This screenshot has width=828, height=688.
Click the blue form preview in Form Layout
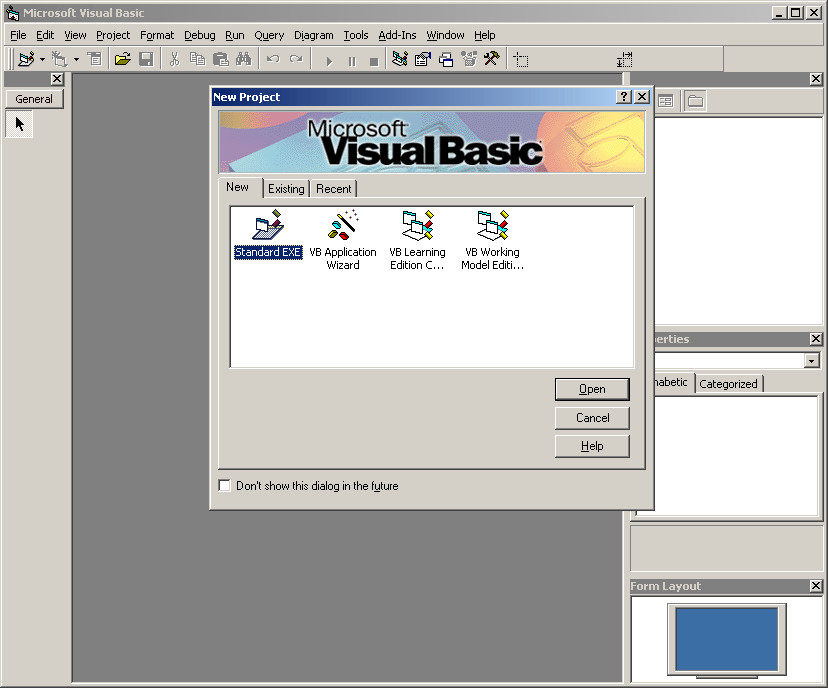(x=727, y=639)
